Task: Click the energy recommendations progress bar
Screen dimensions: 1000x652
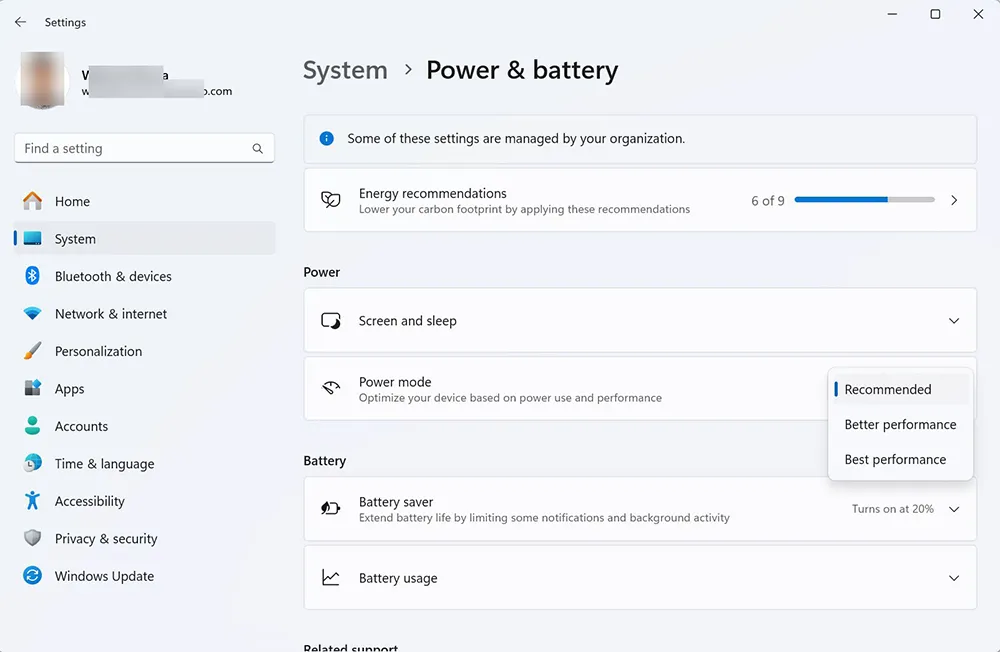Action: (863, 200)
